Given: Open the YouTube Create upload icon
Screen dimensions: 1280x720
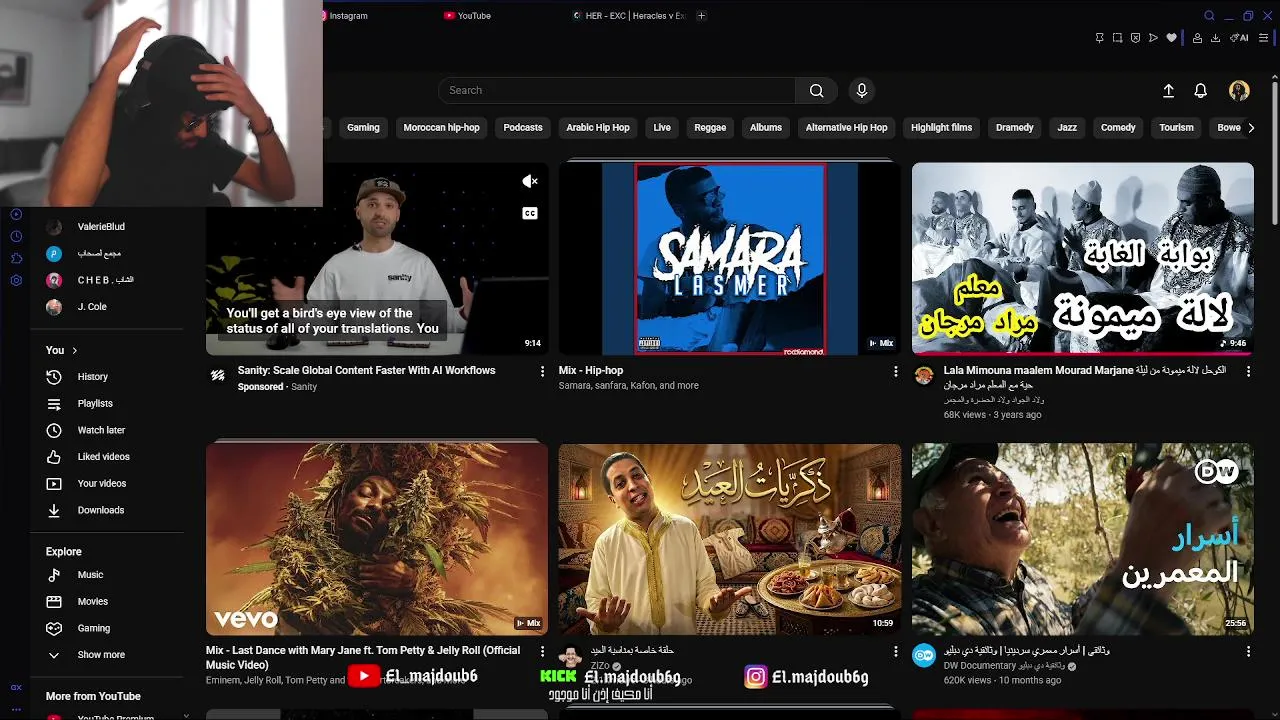Looking at the screenshot, I should click(1168, 90).
